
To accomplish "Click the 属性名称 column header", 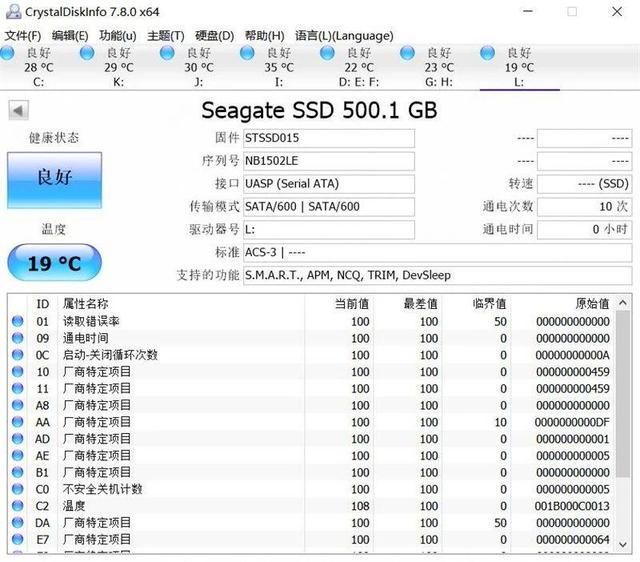I will [86, 304].
